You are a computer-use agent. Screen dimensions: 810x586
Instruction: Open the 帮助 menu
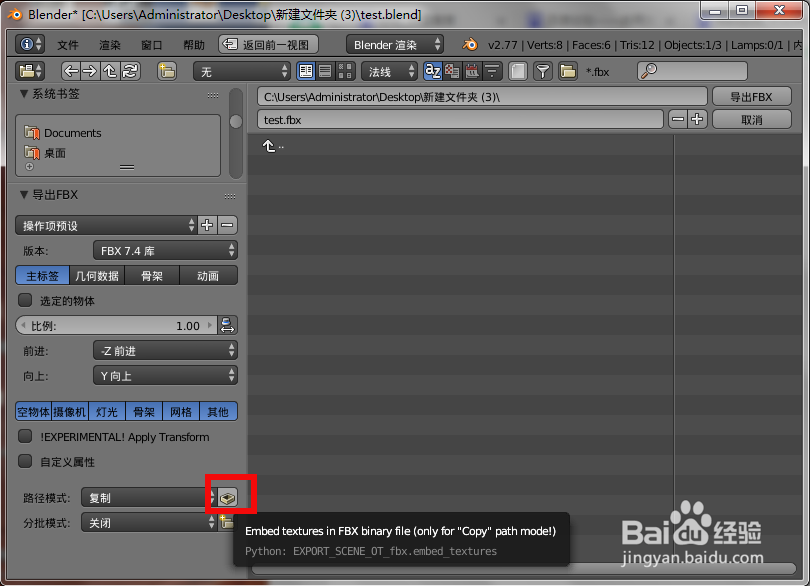(x=194, y=45)
